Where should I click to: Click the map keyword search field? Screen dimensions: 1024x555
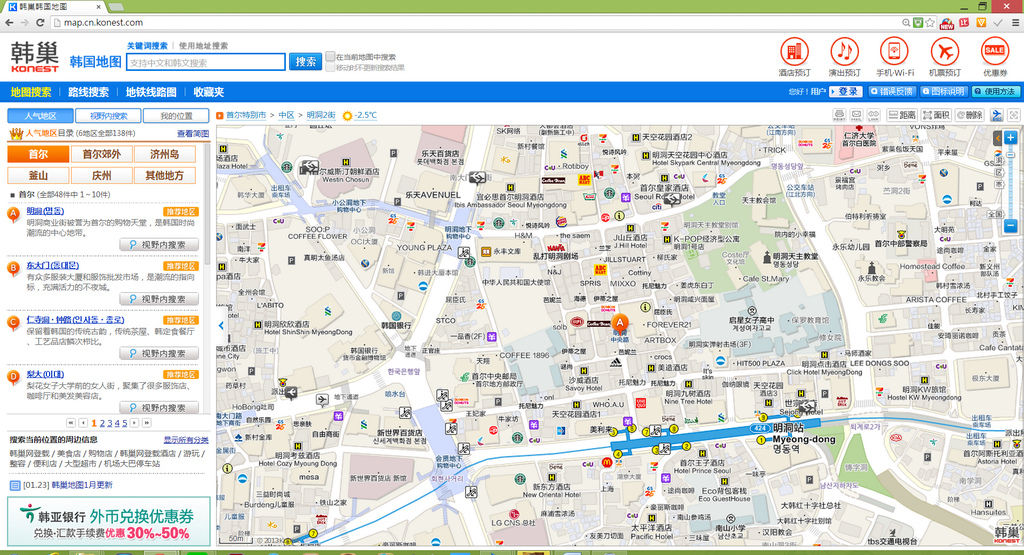[206, 62]
